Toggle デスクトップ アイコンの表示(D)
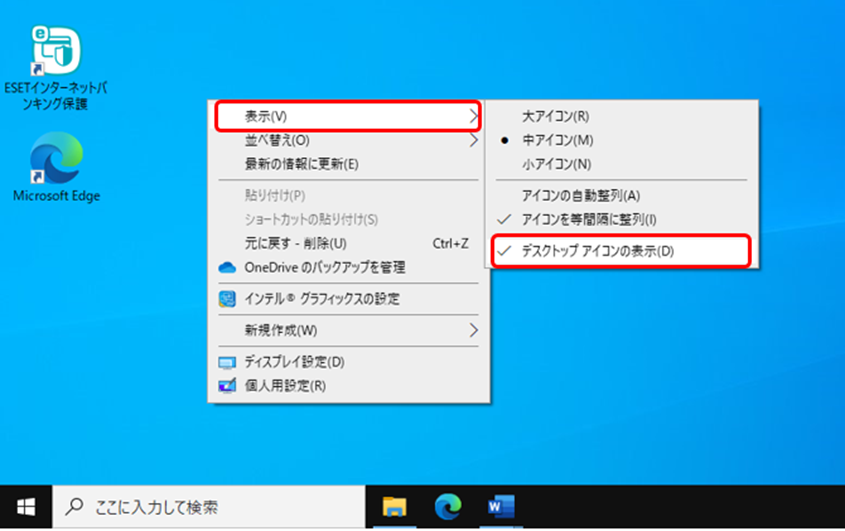Screen dimensions: 845x531 pyautogui.click(x=621, y=251)
